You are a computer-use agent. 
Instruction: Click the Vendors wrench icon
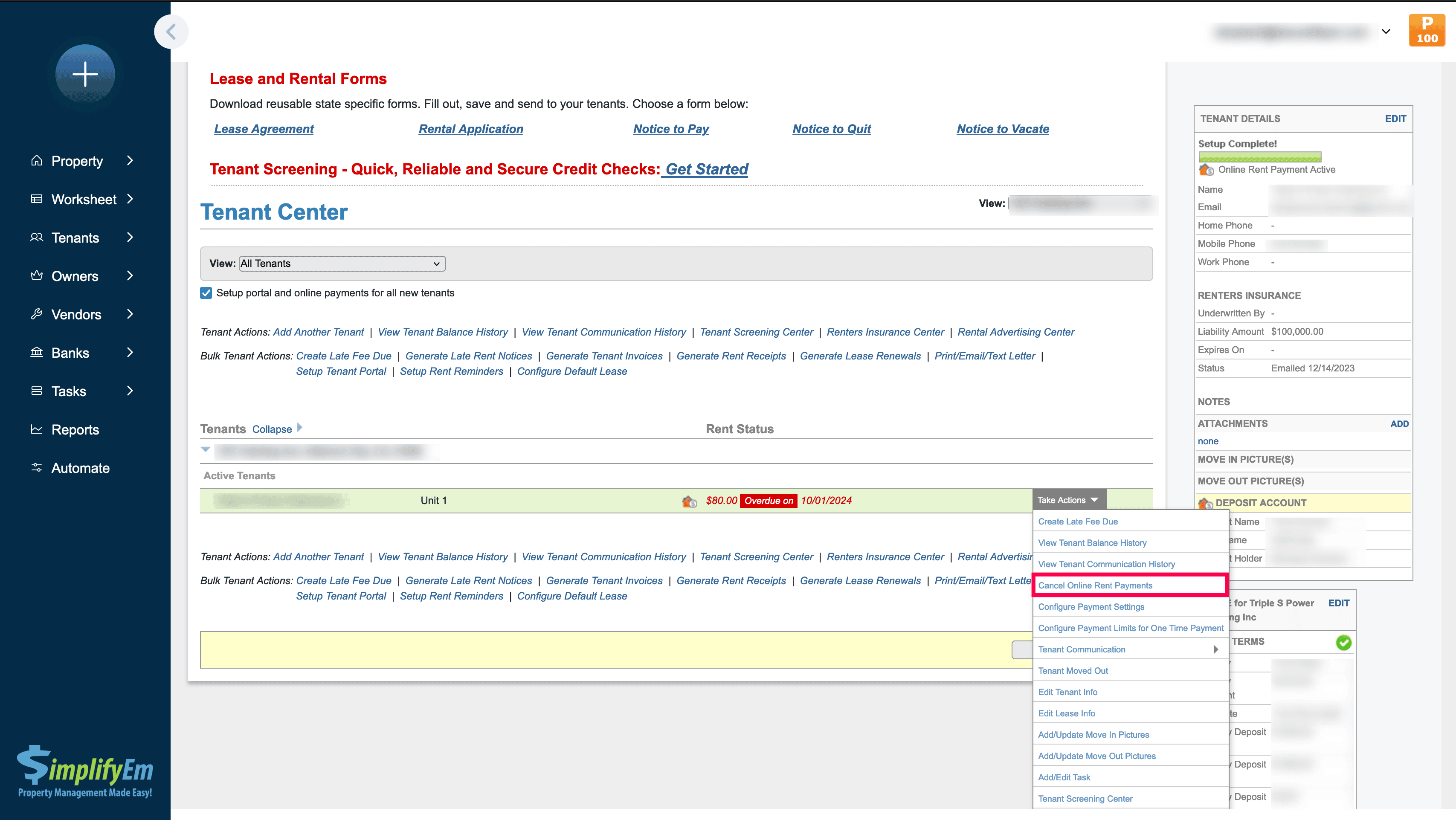(37, 314)
